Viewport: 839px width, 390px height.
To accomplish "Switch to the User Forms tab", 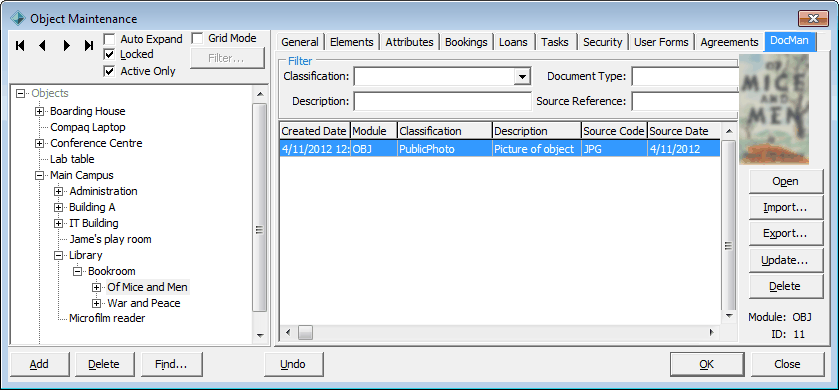I will 661,42.
